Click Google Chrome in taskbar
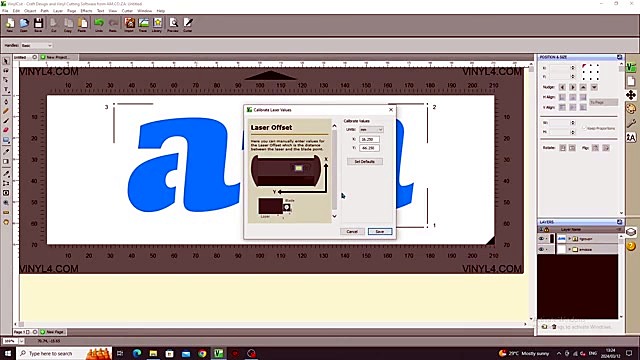Viewport: 640px width, 360px height. coord(202,353)
